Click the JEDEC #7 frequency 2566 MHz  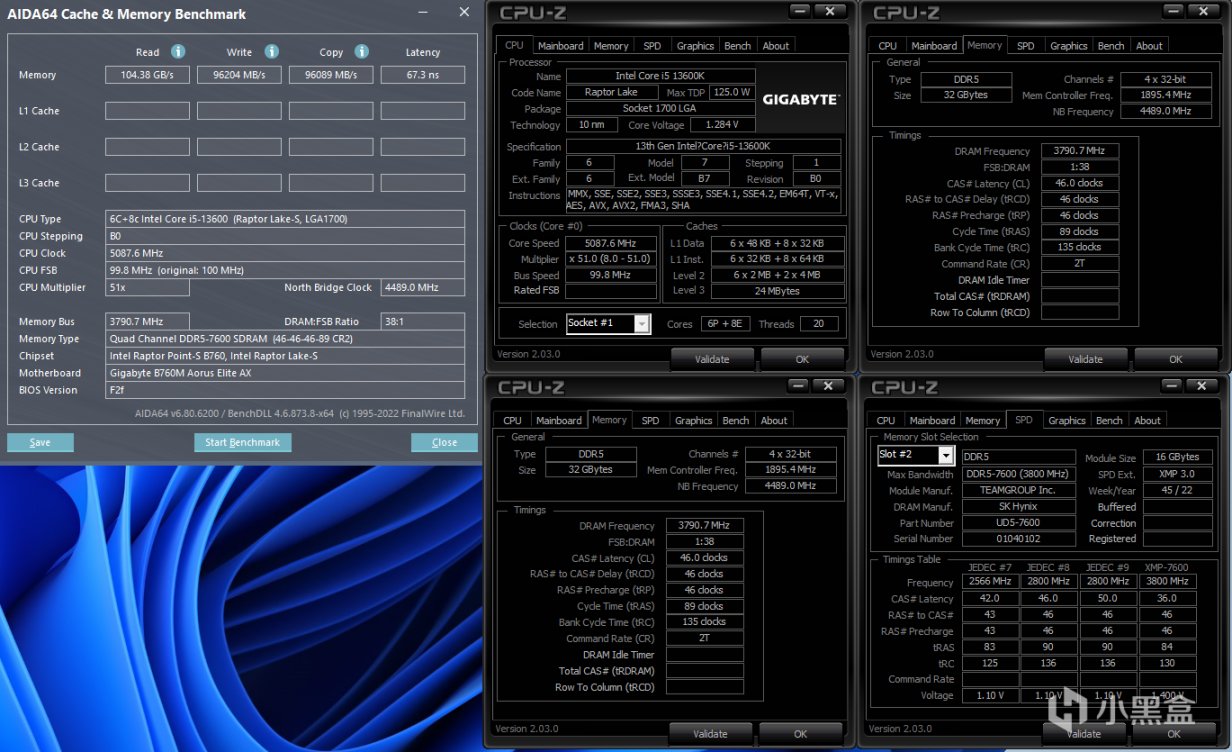pos(990,582)
